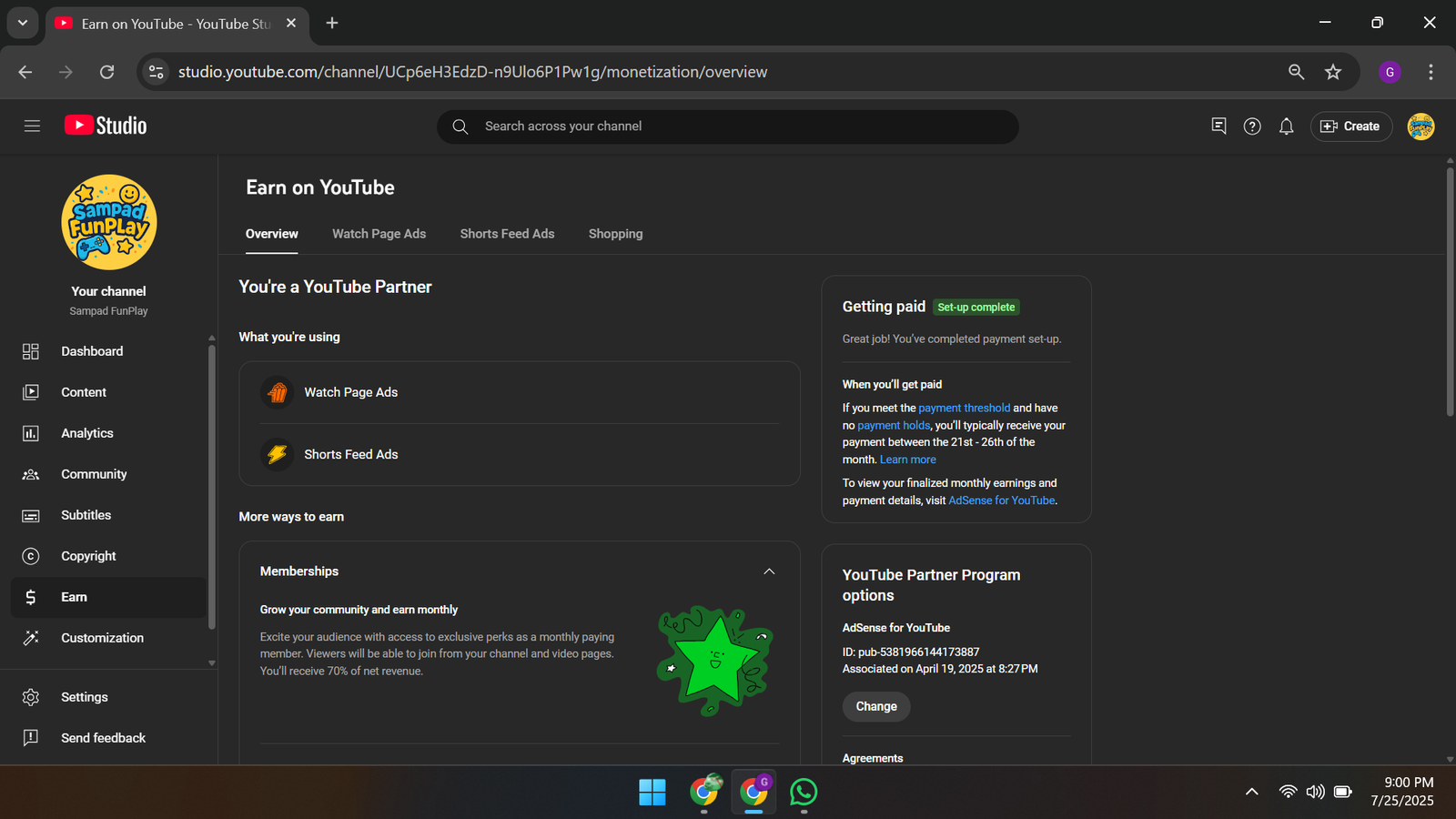This screenshot has height=819, width=1456.
Task: Open the volume tray icon
Action: 1315,792
